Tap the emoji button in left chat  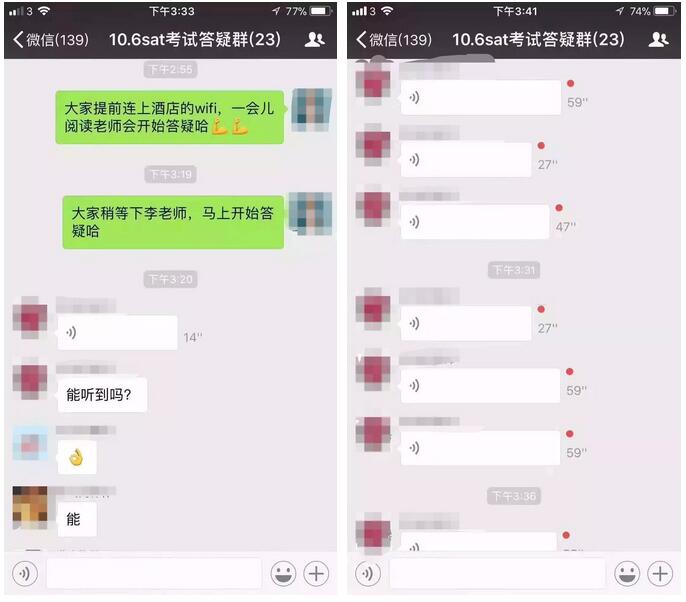(283, 573)
